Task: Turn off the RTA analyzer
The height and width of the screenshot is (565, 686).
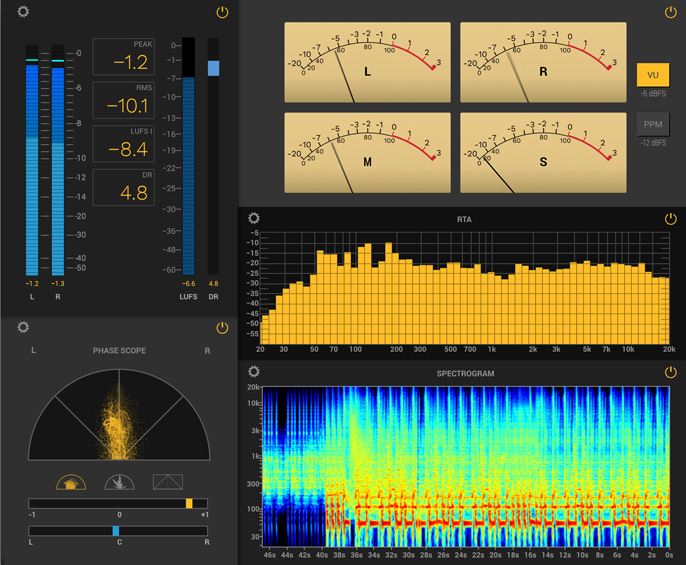Action: (x=670, y=219)
